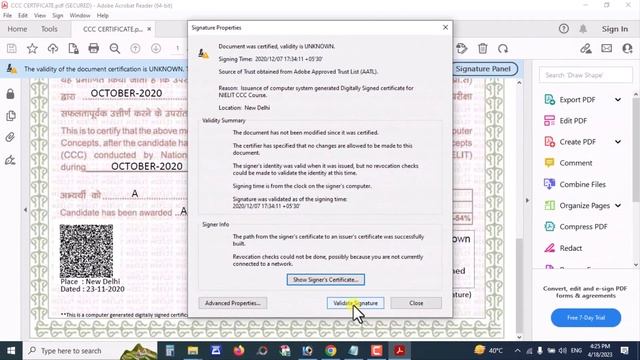
Task: Click the Windows Start button
Action: pyautogui.click(x=11, y=351)
